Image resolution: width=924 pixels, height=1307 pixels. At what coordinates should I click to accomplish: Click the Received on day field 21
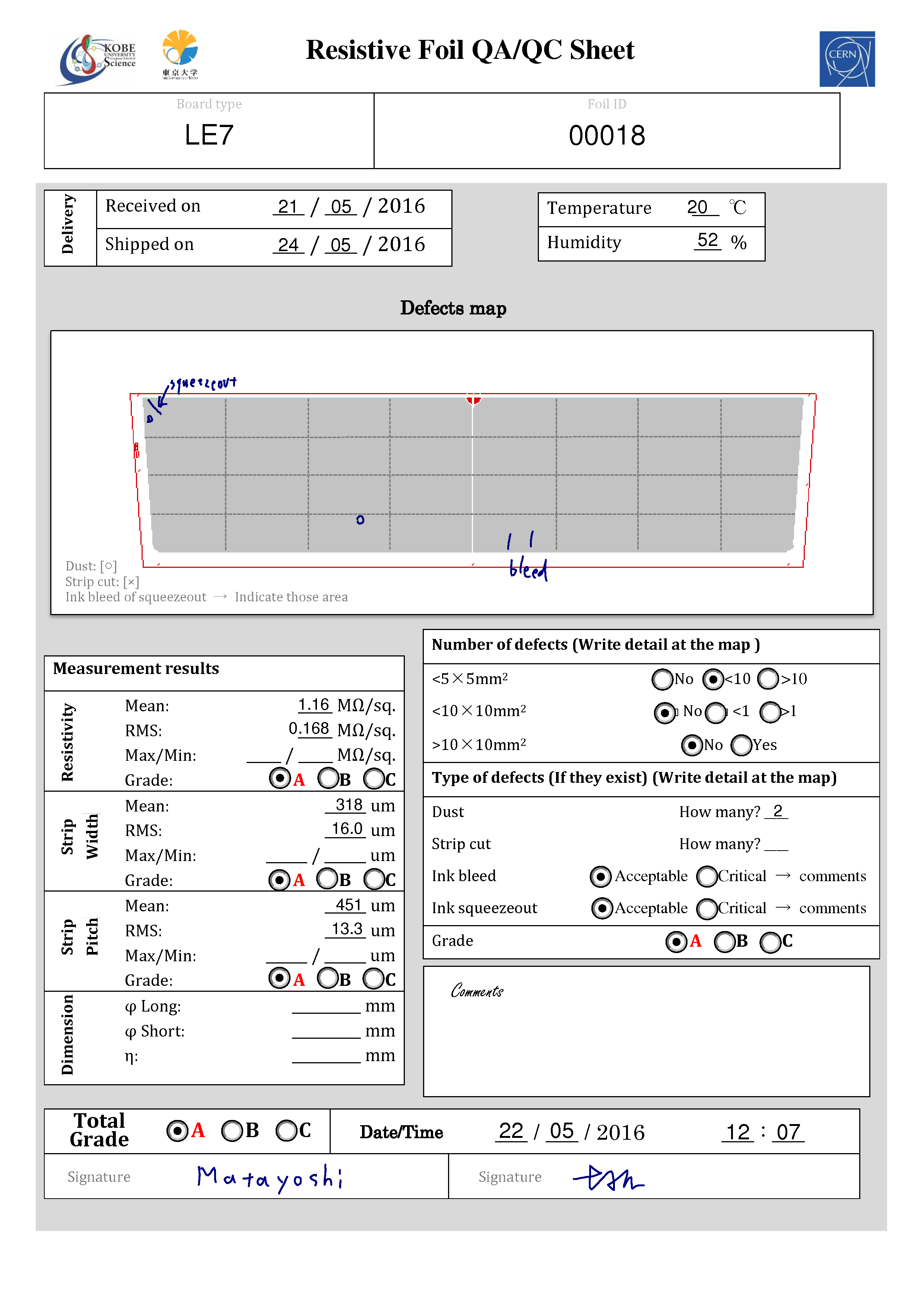click(x=289, y=206)
